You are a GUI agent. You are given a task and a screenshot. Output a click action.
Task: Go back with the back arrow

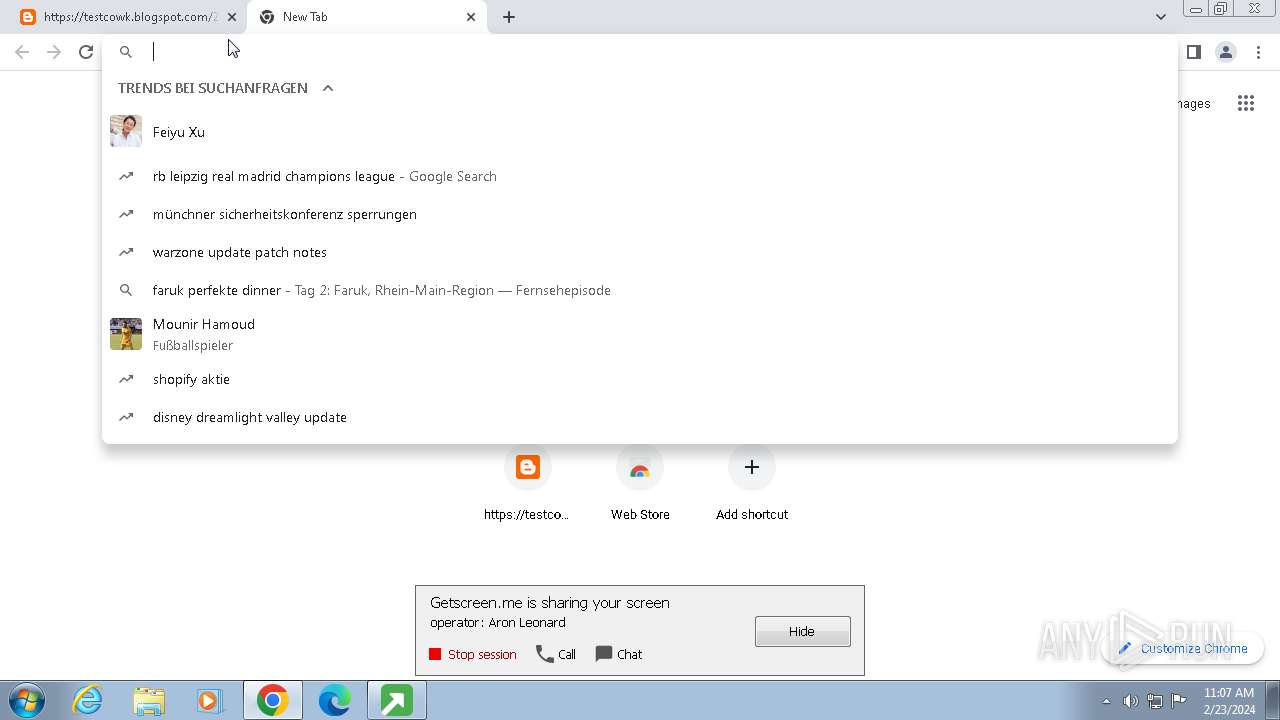point(22,52)
